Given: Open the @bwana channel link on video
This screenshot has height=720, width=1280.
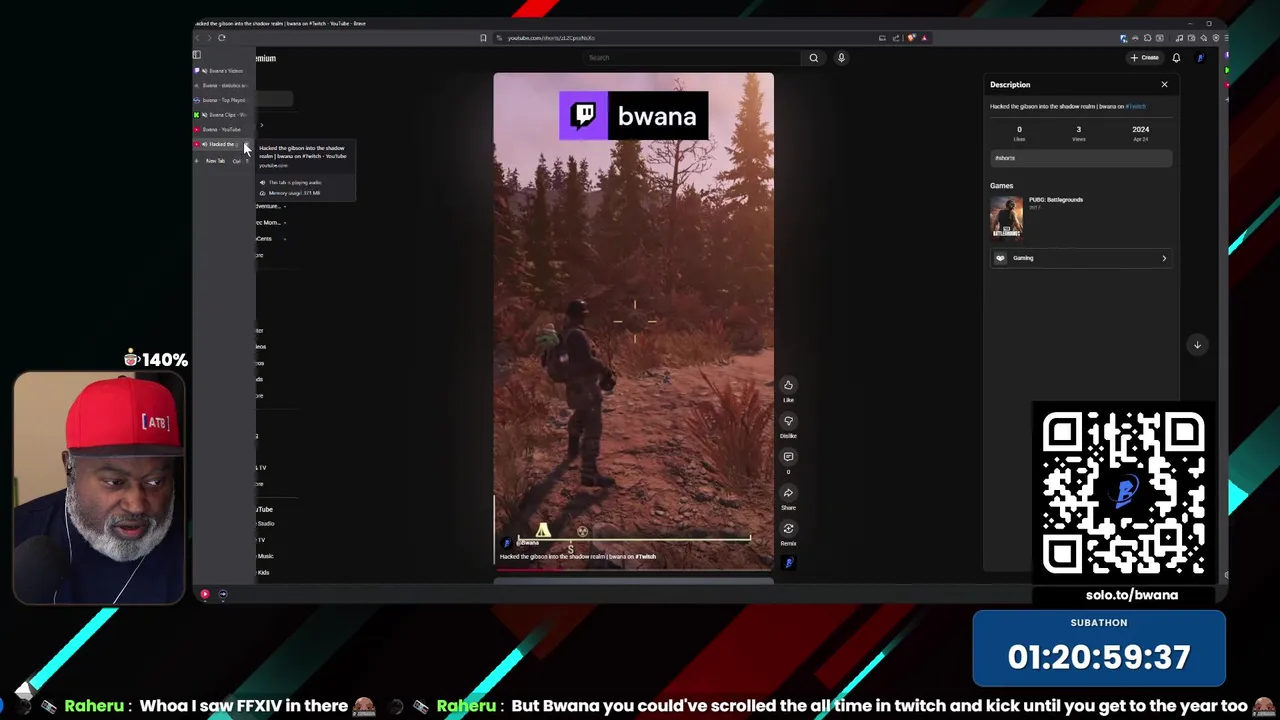Looking at the screenshot, I should tap(528, 543).
